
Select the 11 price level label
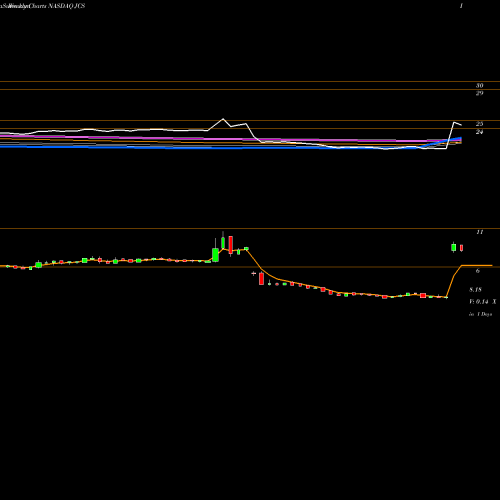click(479, 232)
